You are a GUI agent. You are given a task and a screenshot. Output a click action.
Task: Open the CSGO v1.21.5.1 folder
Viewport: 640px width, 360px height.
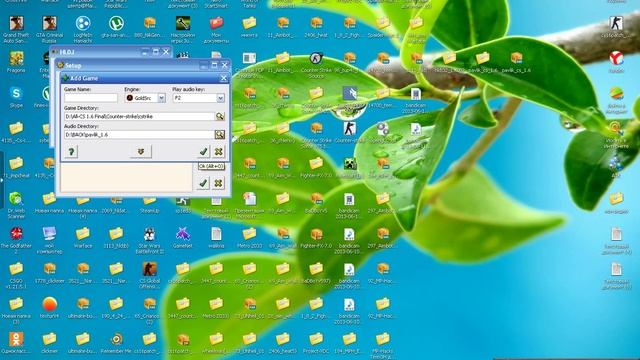[16, 269]
